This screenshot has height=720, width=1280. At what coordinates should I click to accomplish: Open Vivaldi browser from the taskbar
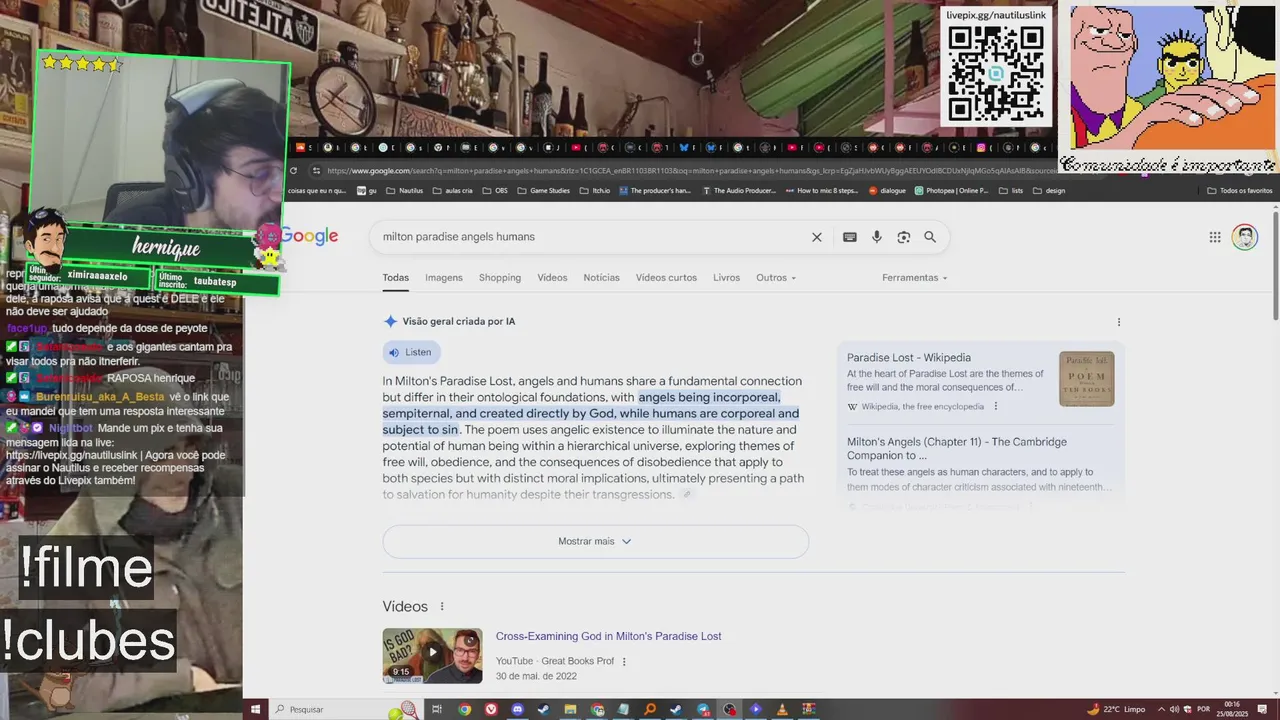491,709
